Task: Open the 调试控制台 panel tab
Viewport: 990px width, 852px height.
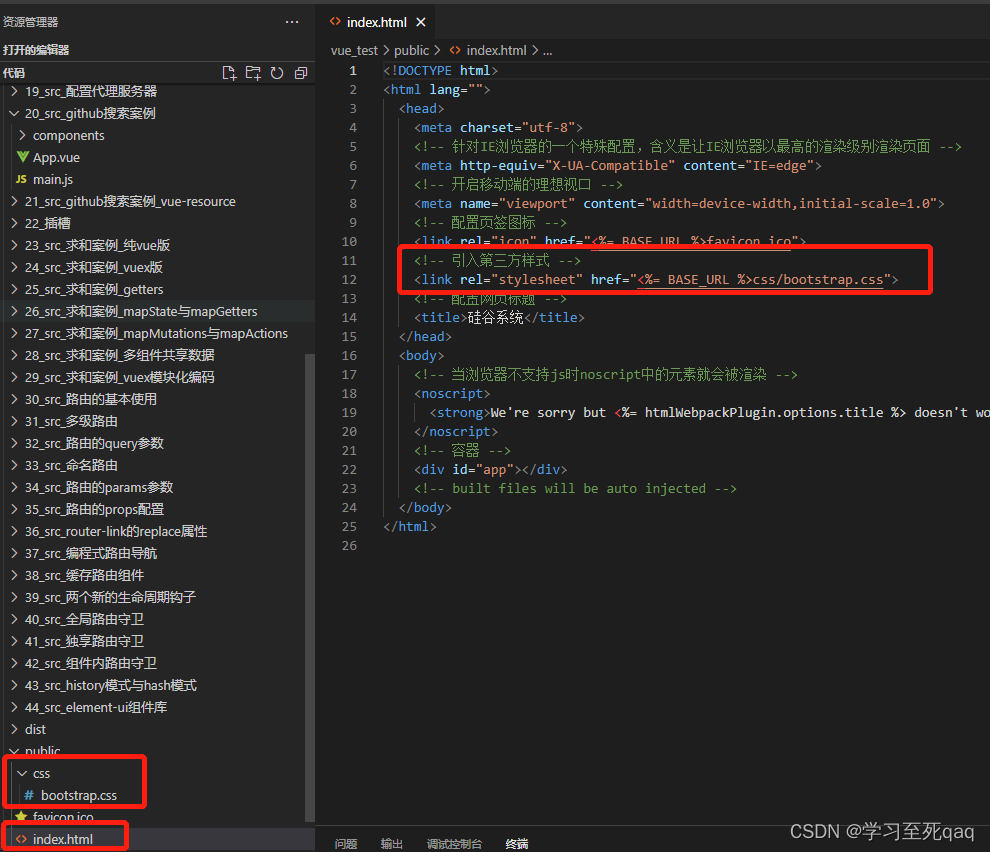Action: pyautogui.click(x=454, y=844)
